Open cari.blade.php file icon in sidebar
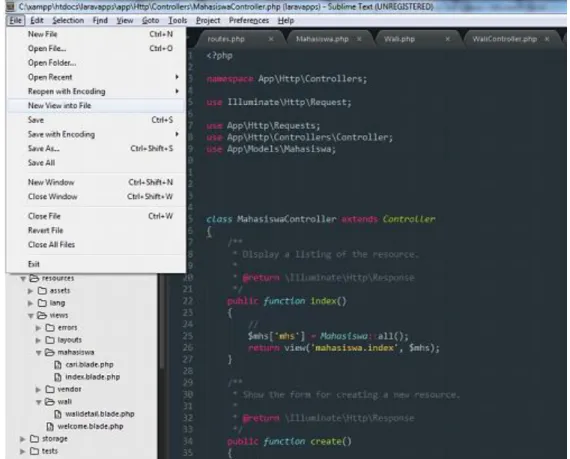 pos(57,365)
